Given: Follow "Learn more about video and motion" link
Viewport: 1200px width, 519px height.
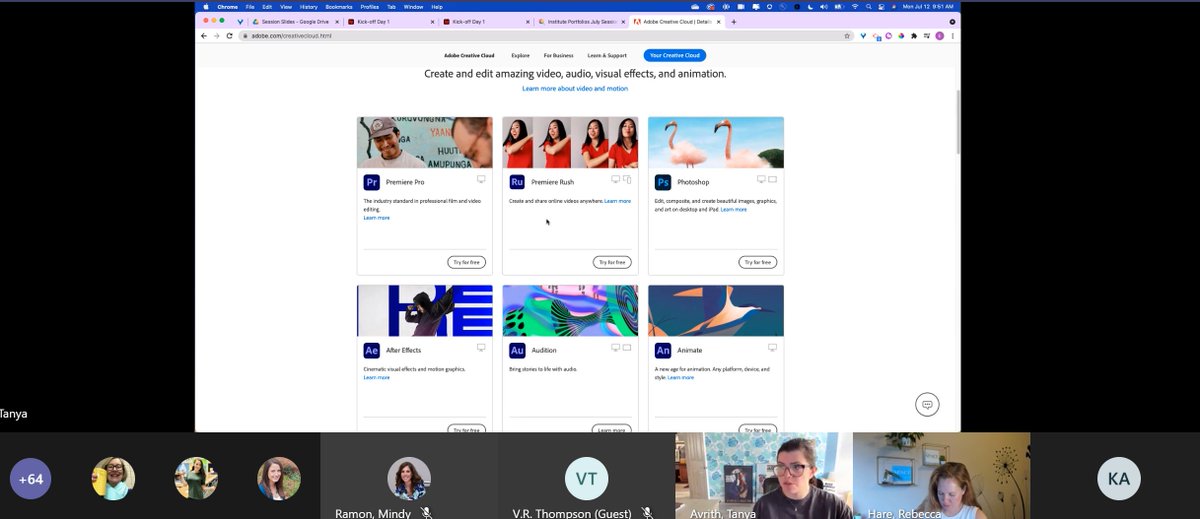Looking at the screenshot, I should click(575, 89).
